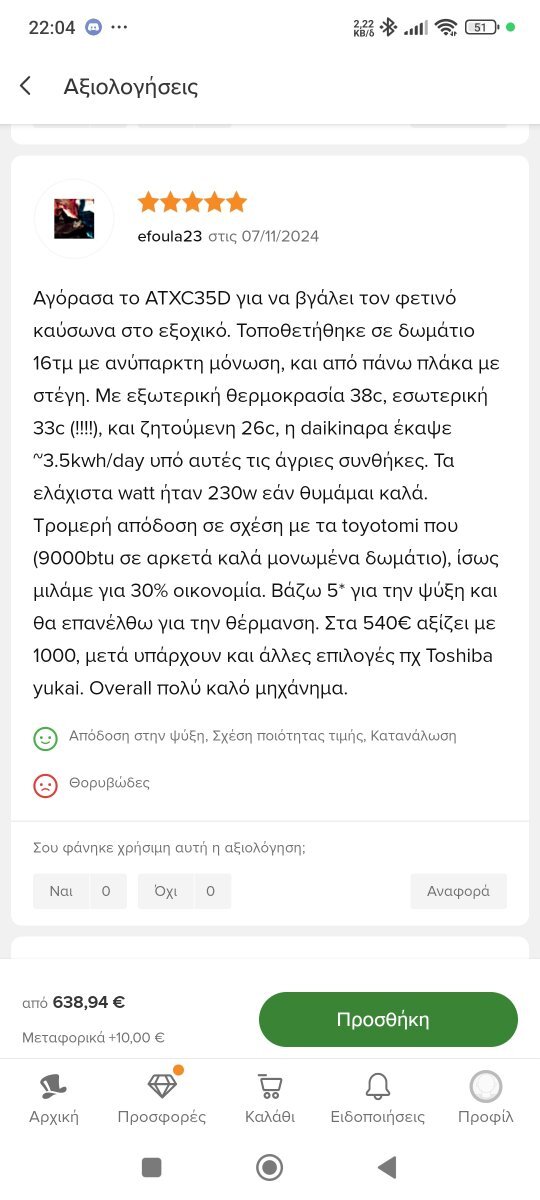Tap the price από 638,94 €
540x1200 pixels.
[x=74, y=1002]
